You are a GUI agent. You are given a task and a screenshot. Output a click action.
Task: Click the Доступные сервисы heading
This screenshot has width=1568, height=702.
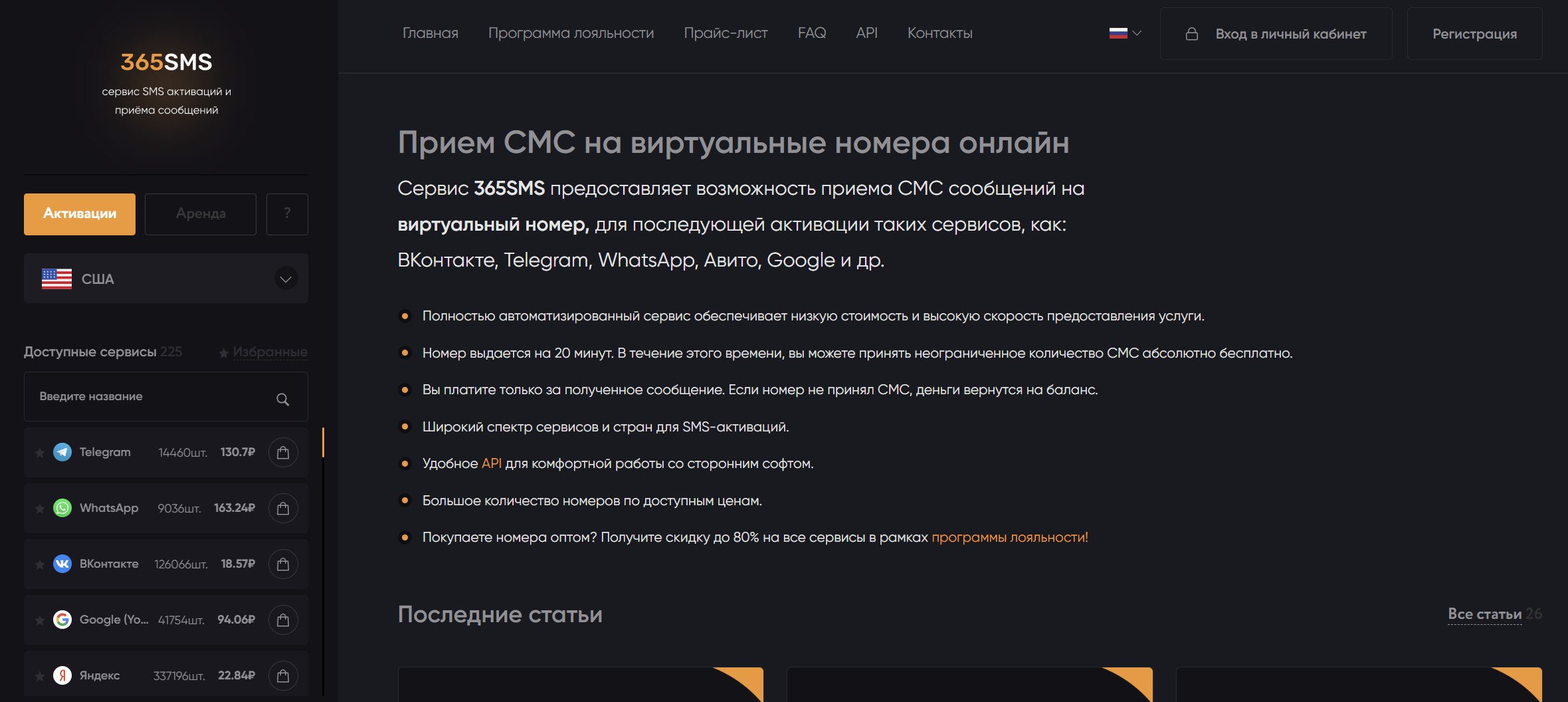pyautogui.click(x=90, y=352)
